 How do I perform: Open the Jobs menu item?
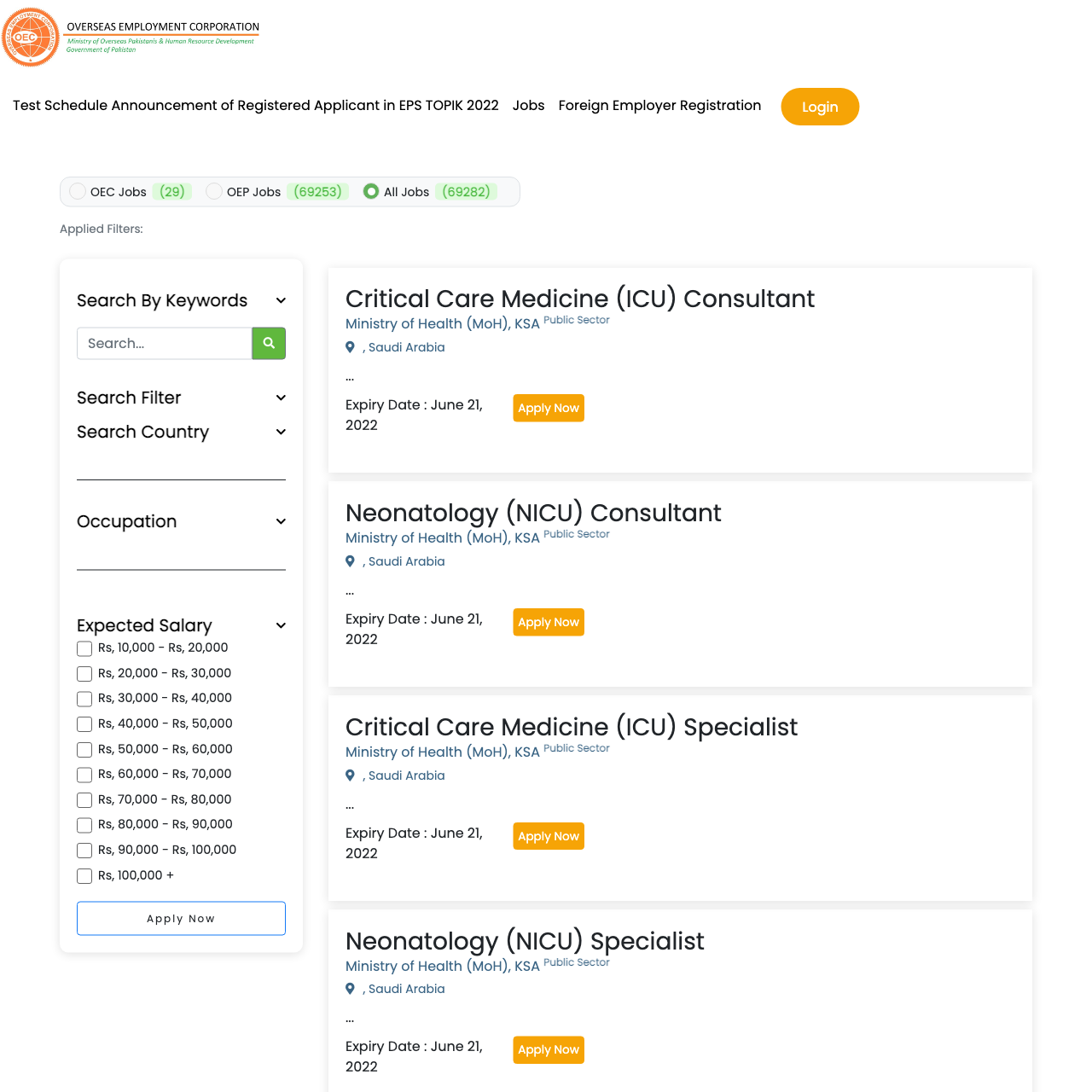(529, 105)
